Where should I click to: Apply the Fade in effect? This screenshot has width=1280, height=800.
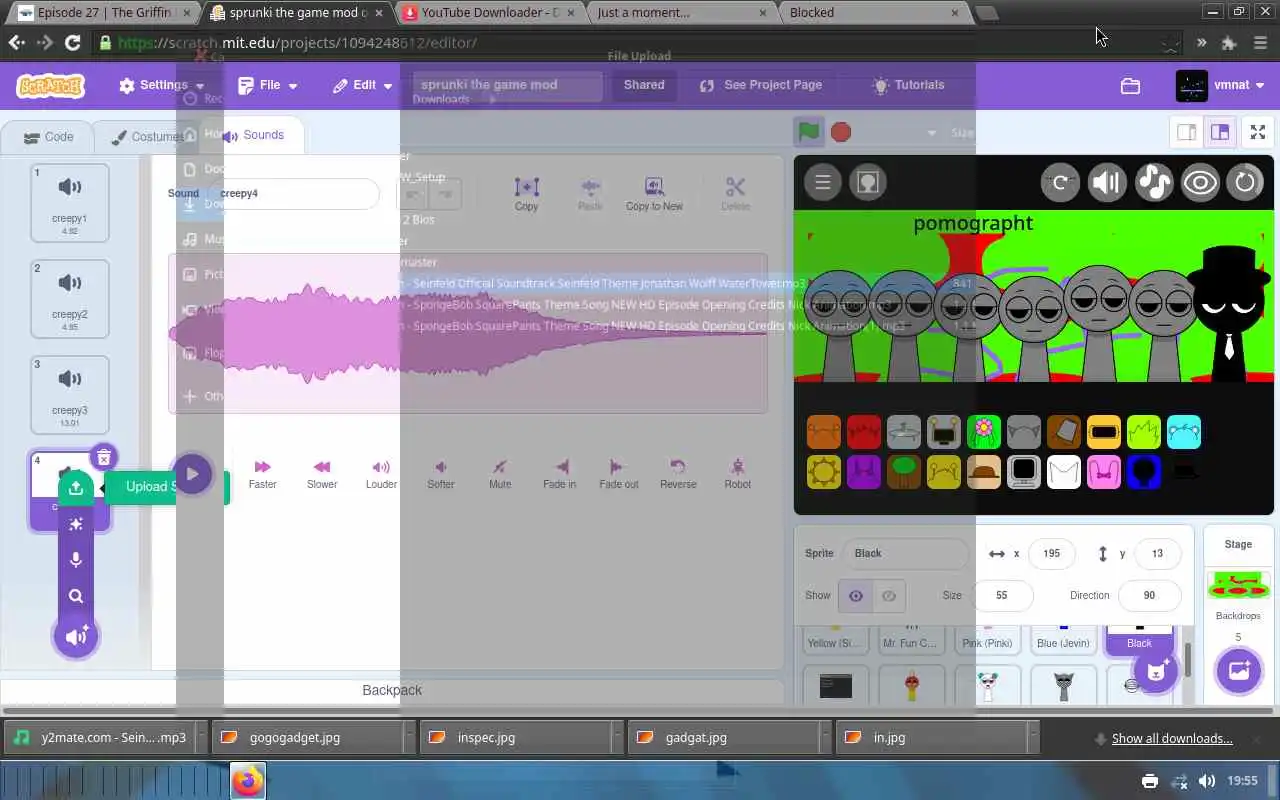click(x=560, y=474)
